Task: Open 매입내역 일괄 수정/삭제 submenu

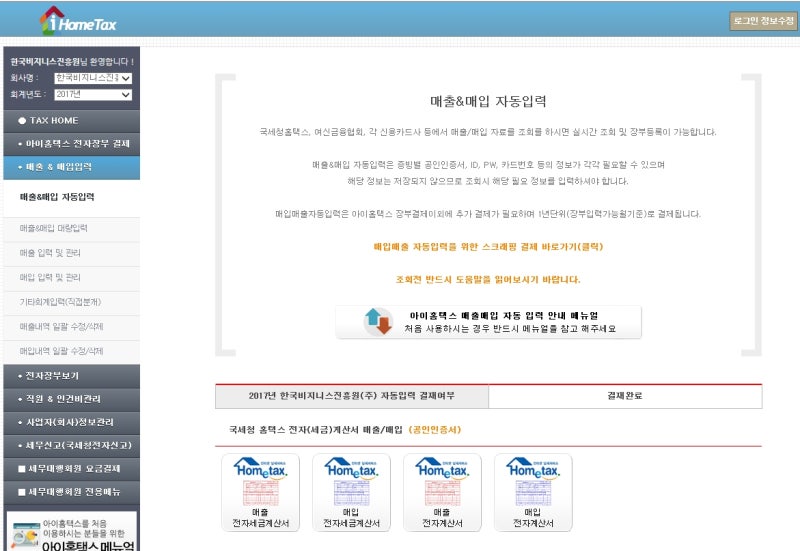Action: point(71,350)
